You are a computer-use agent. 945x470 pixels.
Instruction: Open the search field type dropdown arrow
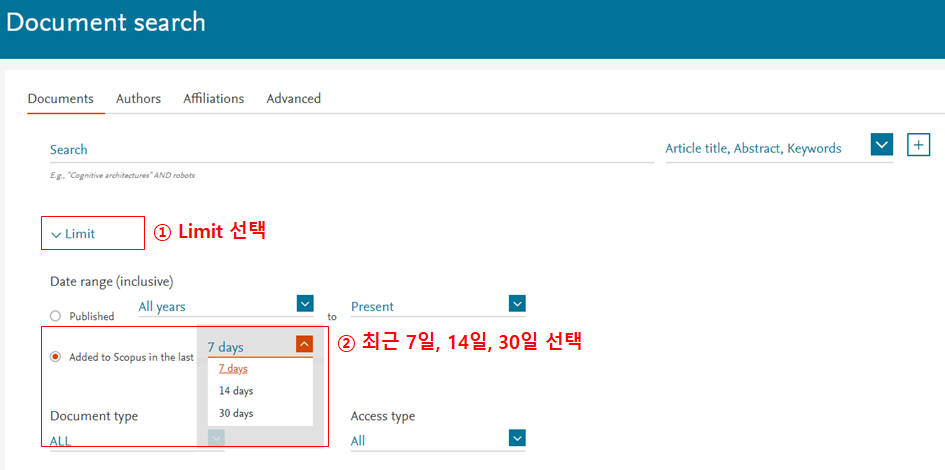(x=881, y=145)
